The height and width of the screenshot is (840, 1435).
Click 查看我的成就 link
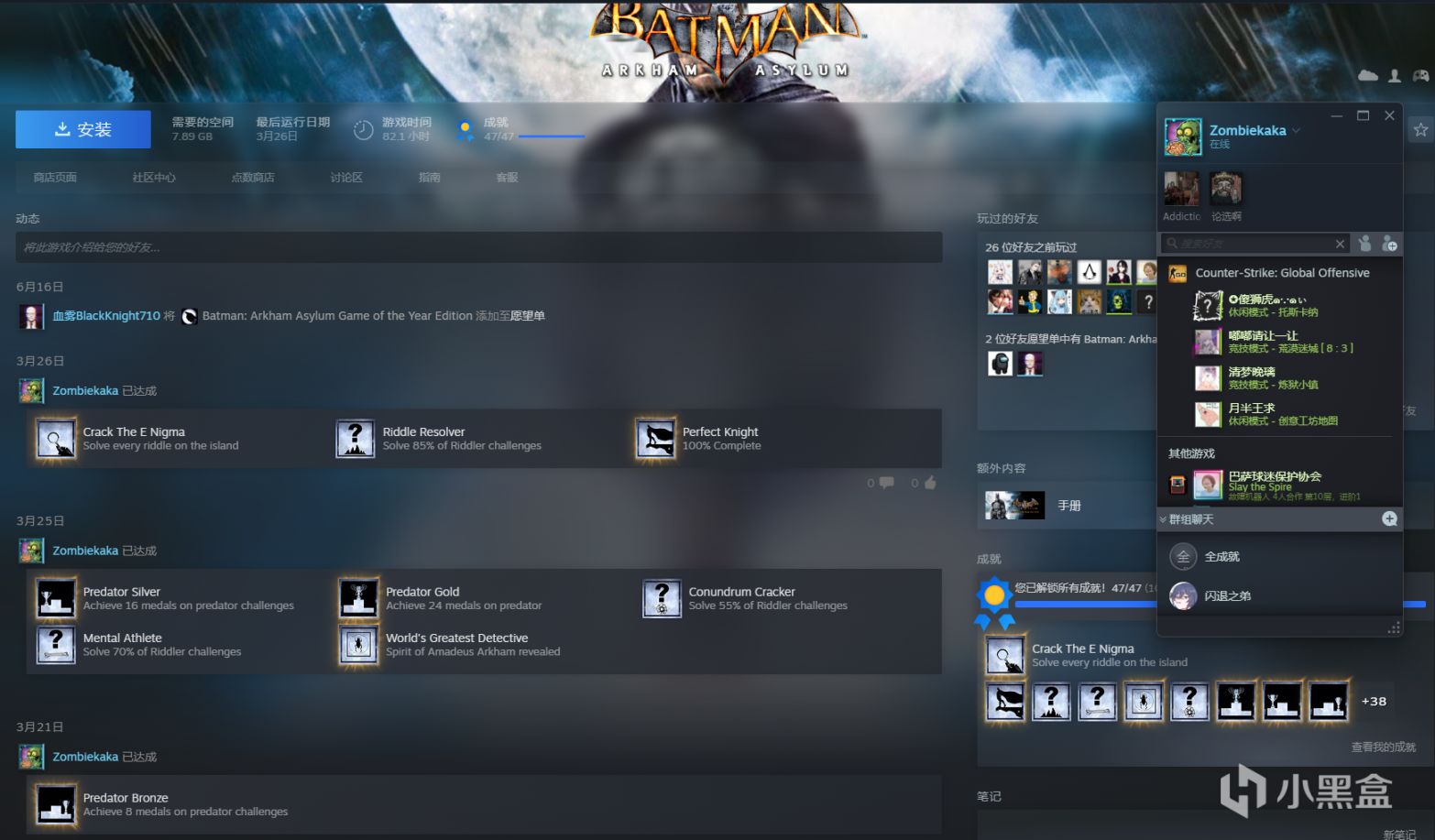(1383, 747)
